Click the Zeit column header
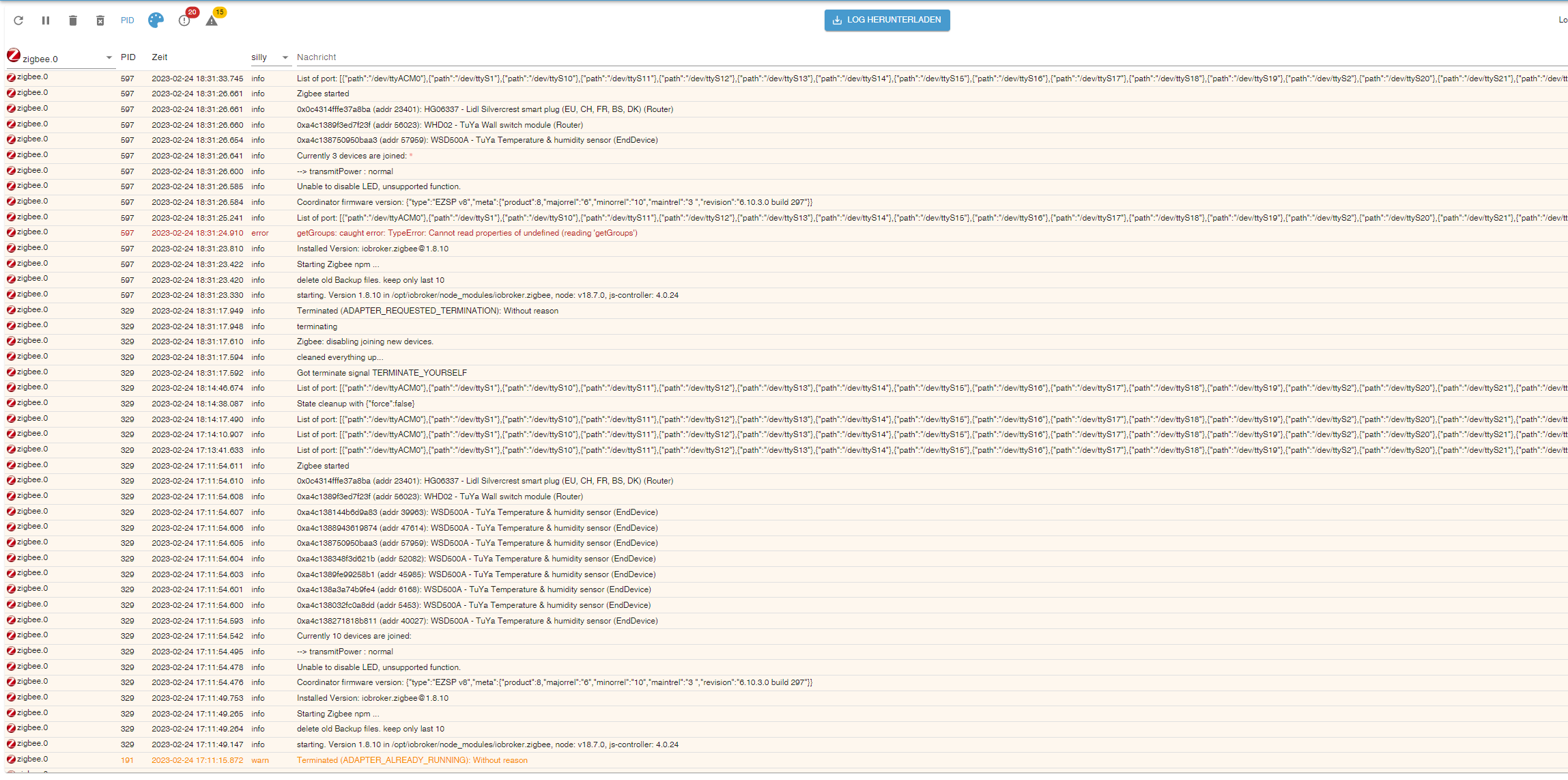Viewport: 1568px width, 780px height. pos(160,57)
